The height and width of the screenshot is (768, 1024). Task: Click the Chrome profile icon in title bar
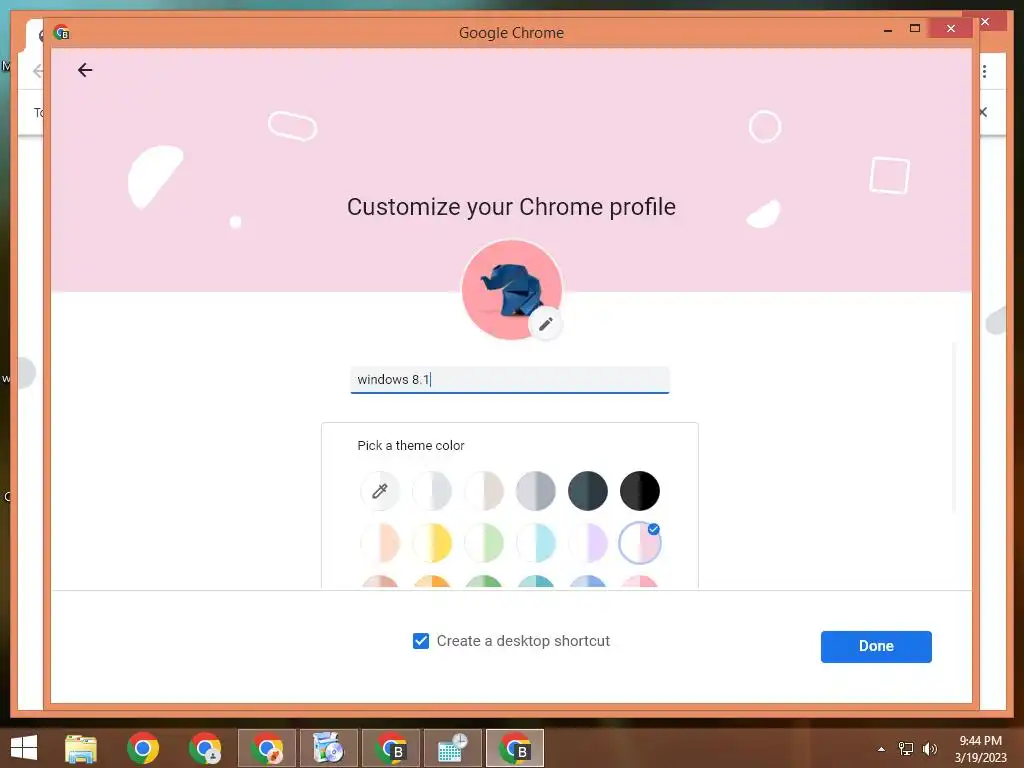(x=62, y=32)
